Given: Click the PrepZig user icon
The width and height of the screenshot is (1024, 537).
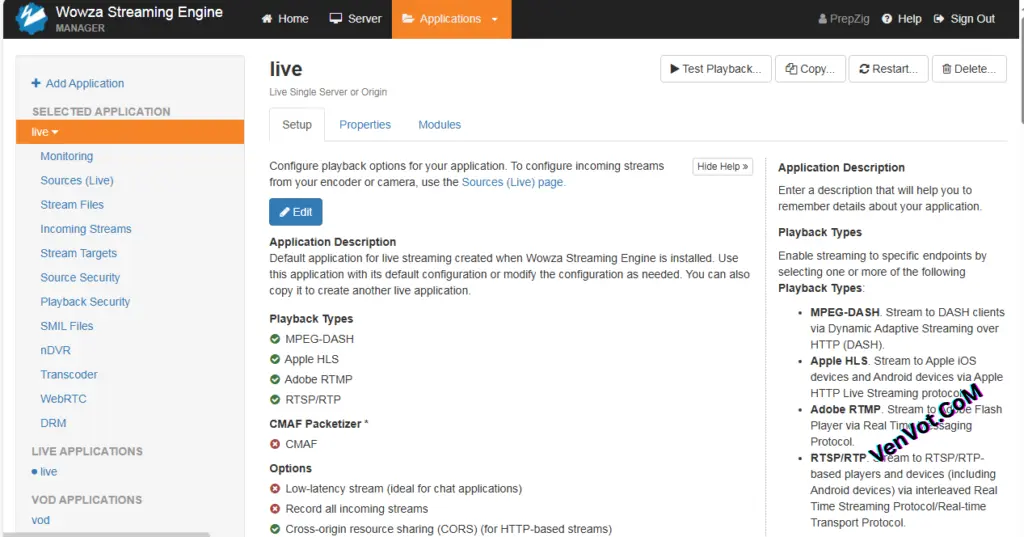Looking at the screenshot, I should coord(822,19).
